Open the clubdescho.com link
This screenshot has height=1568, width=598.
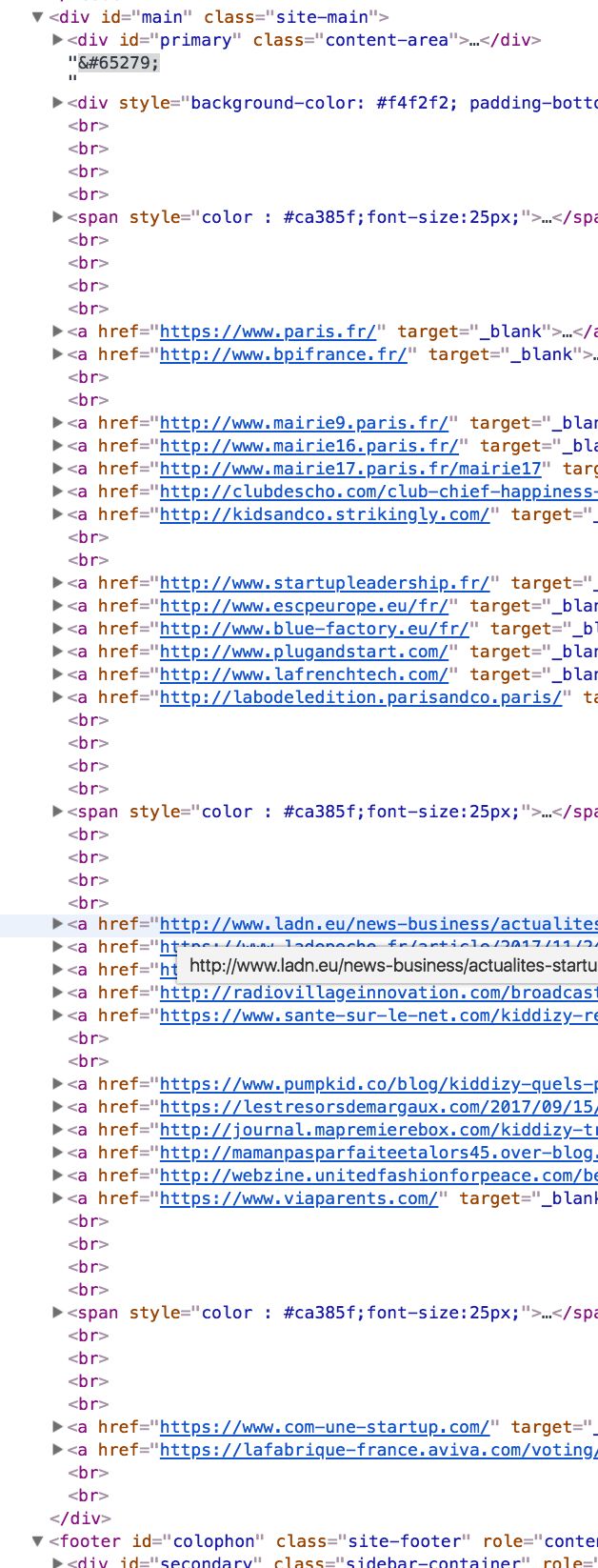pos(379,492)
